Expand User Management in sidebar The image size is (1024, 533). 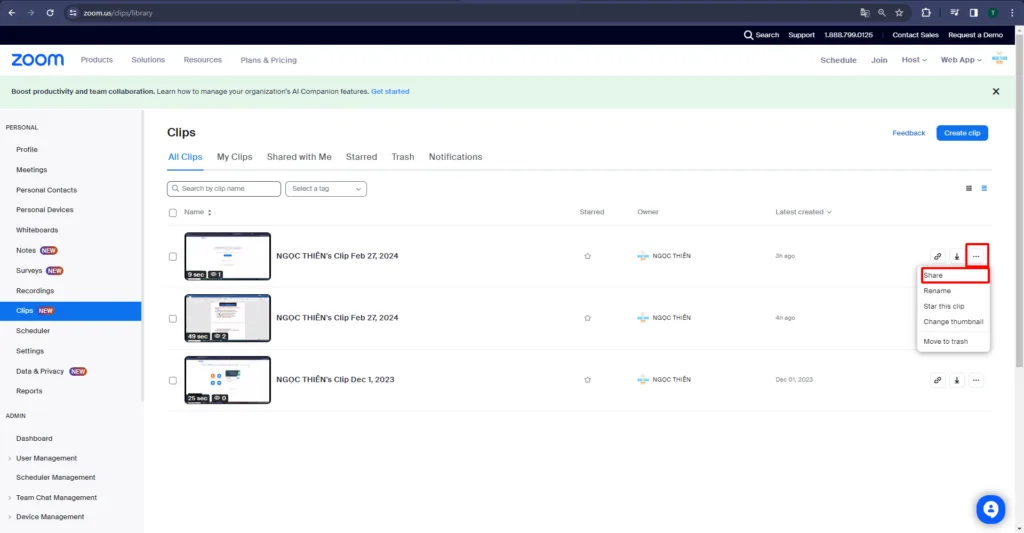click(x=46, y=458)
